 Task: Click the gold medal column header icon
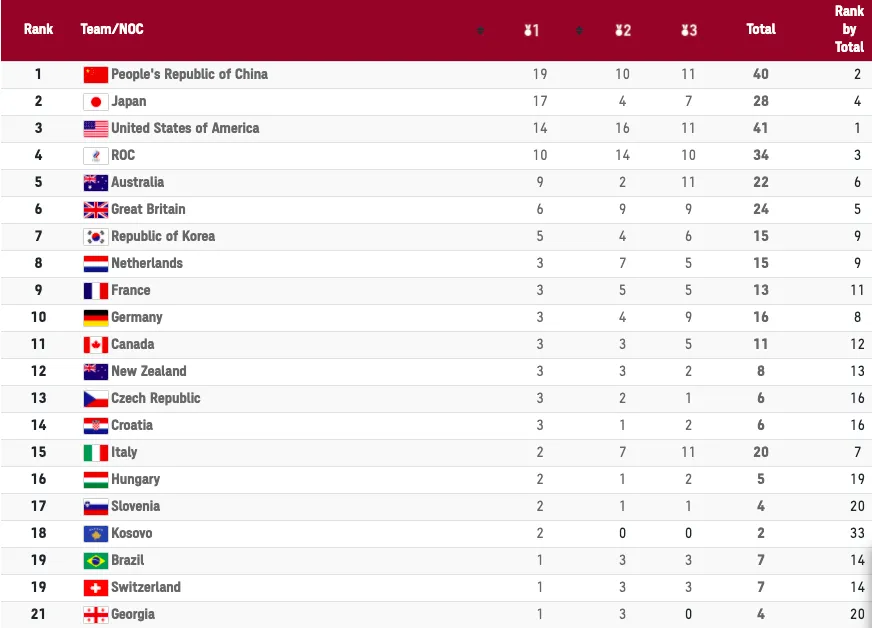coord(530,30)
